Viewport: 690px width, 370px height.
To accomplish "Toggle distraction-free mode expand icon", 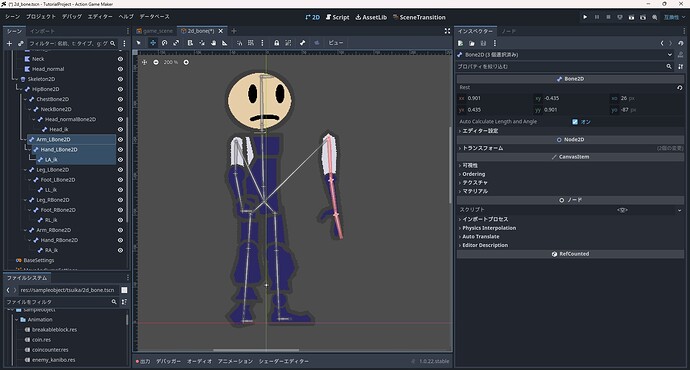I will (x=447, y=31).
